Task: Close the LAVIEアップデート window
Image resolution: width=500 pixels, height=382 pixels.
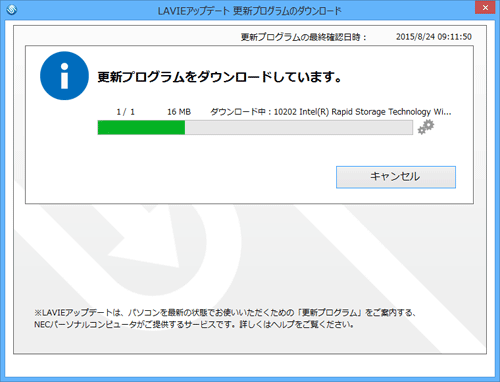Action: pos(485,7)
